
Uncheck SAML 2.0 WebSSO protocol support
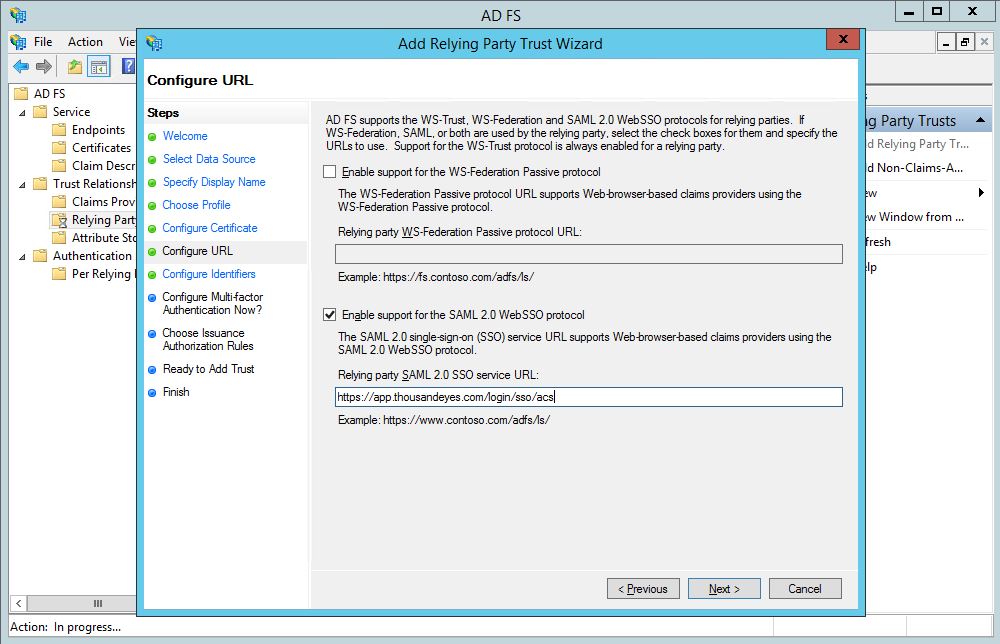pos(330,315)
